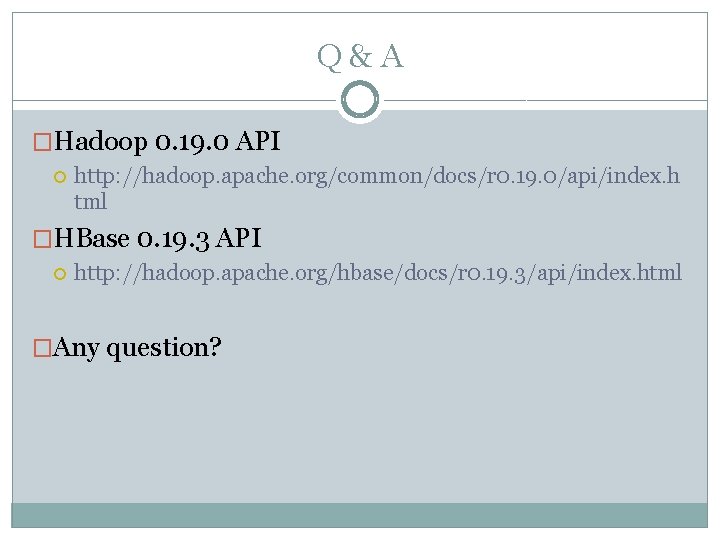The height and width of the screenshot is (540, 720).
Task: Open the Hadoop common docs r0.19.0 link
Action: point(376,177)
